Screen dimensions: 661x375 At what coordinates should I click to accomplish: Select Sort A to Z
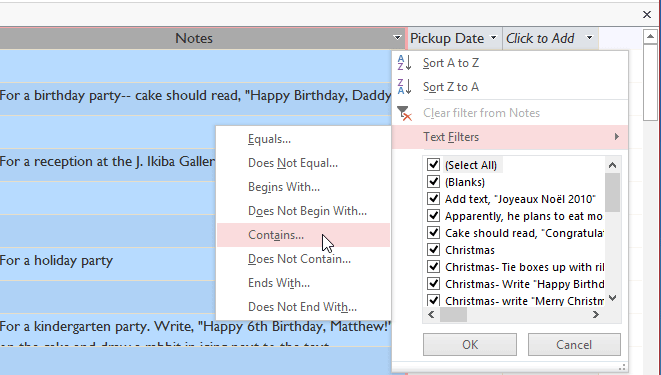[510, 63]
